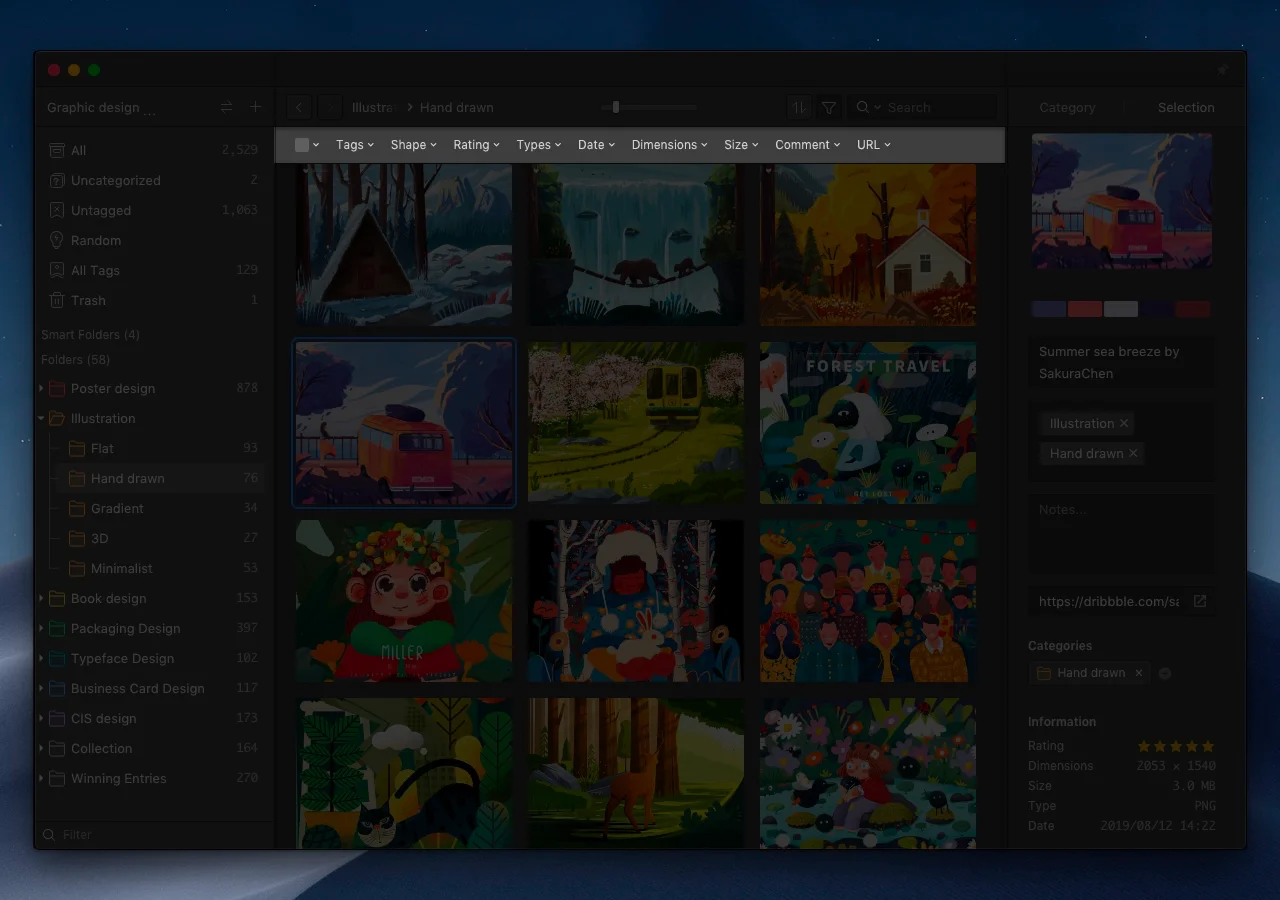
Task: Select the Minimalist subfolder
Action: [x=121, y=568]
